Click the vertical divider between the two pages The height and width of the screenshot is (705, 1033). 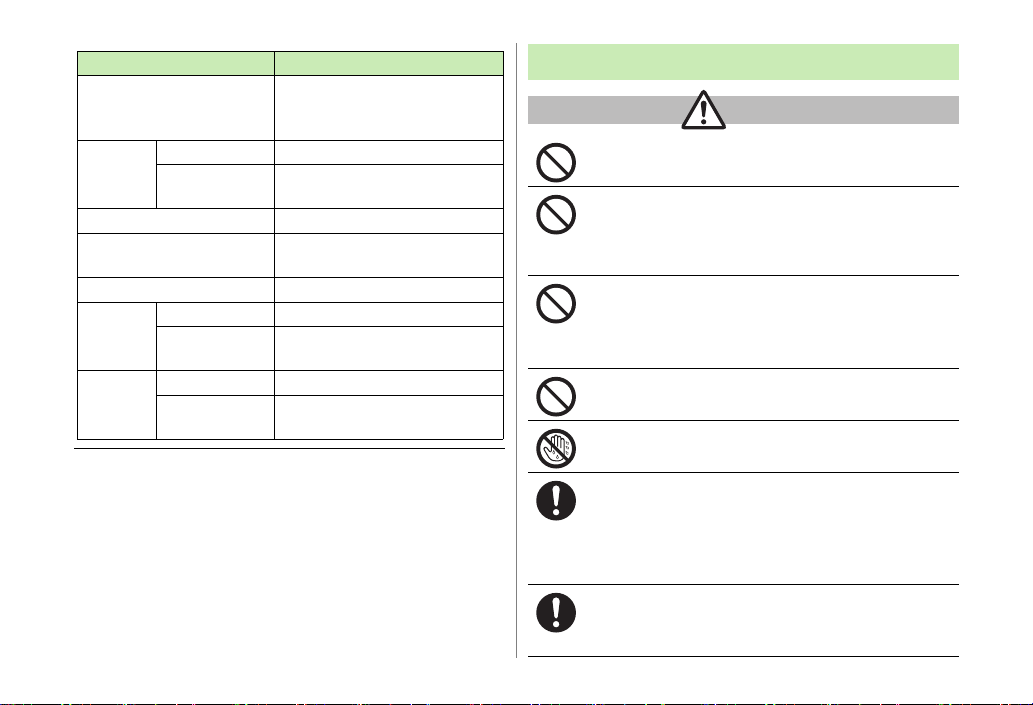coord(516,351)
